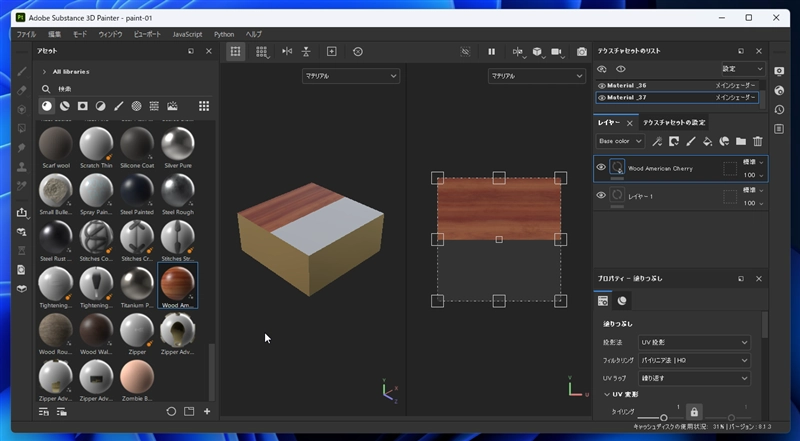Click the Export textures icon in left toolbar
This screenshot has height=441, width=800.
(21, 212)
